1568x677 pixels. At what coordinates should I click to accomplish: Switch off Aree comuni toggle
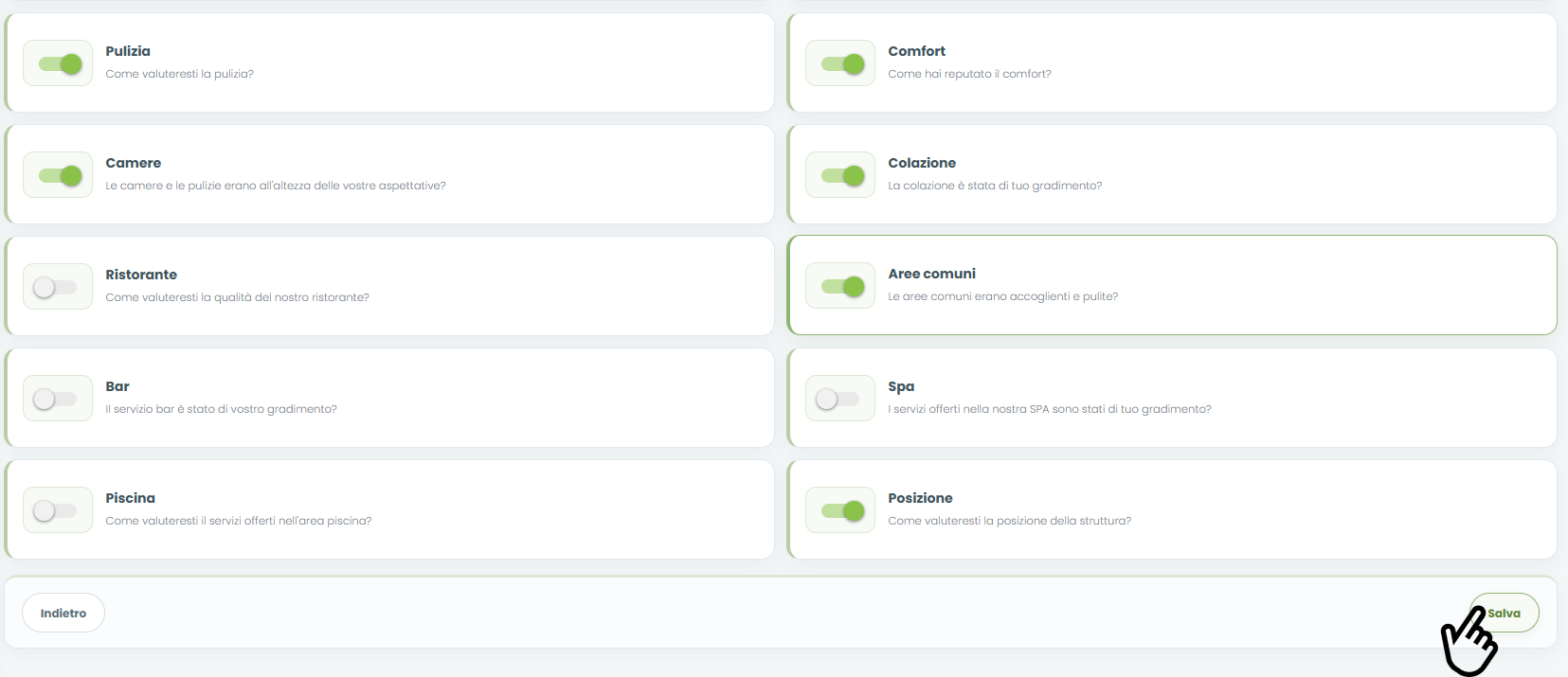tap(842, 286)
